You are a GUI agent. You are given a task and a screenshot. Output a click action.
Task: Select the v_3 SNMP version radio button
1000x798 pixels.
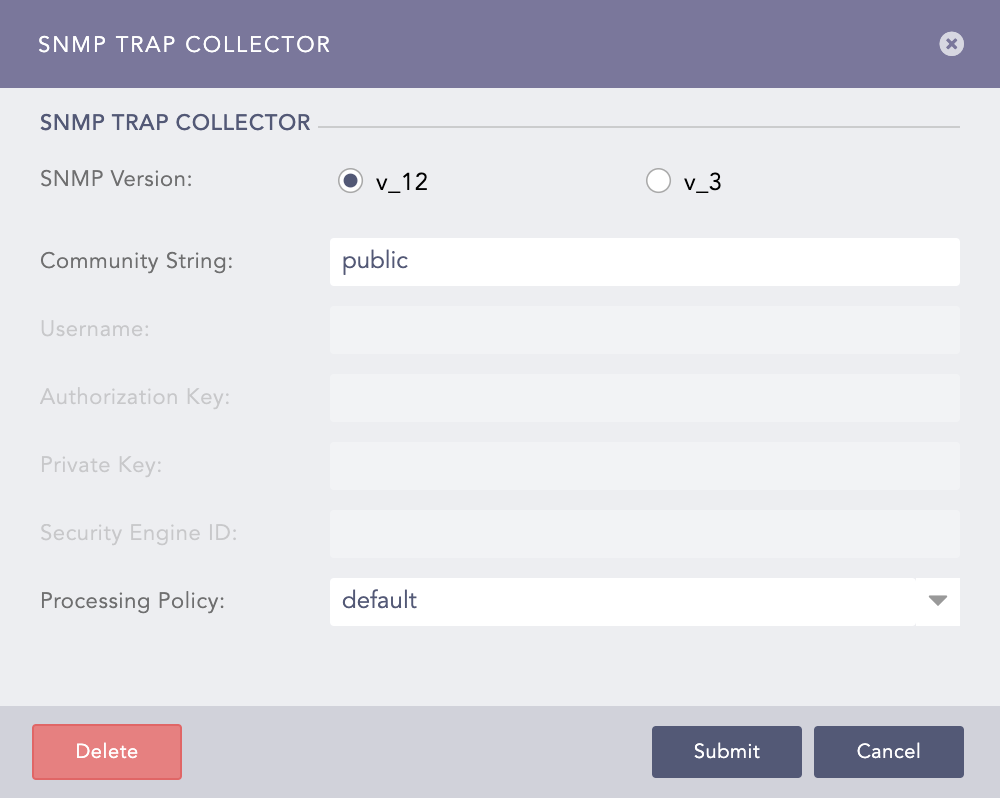pos(658,180)
